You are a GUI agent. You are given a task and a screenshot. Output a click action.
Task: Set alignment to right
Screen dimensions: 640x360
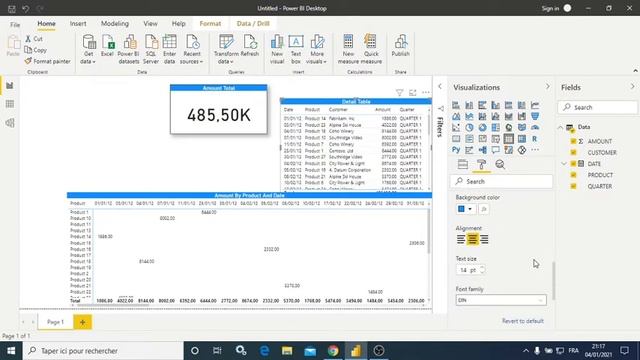tap(484, 239)
